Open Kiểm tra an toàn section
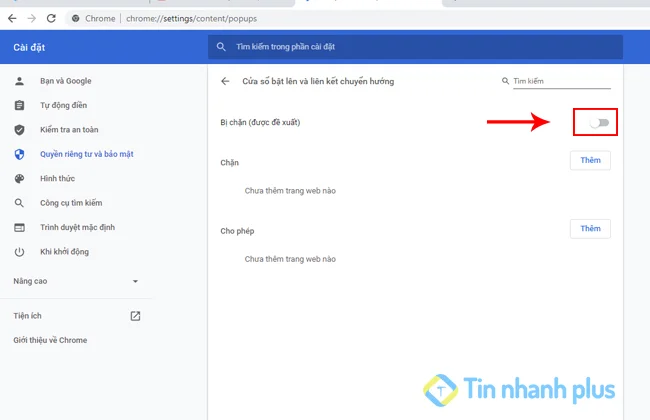The width and height of the screenshot is (650, 420). [x=69, y=130]
